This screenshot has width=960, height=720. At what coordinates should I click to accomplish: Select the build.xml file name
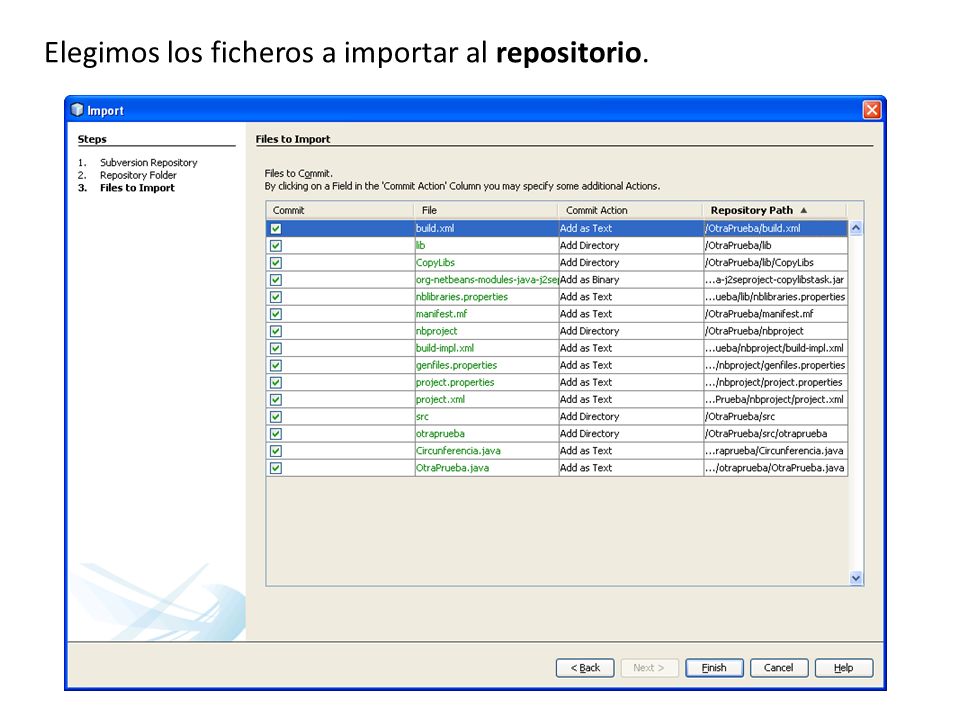point(435,228)
